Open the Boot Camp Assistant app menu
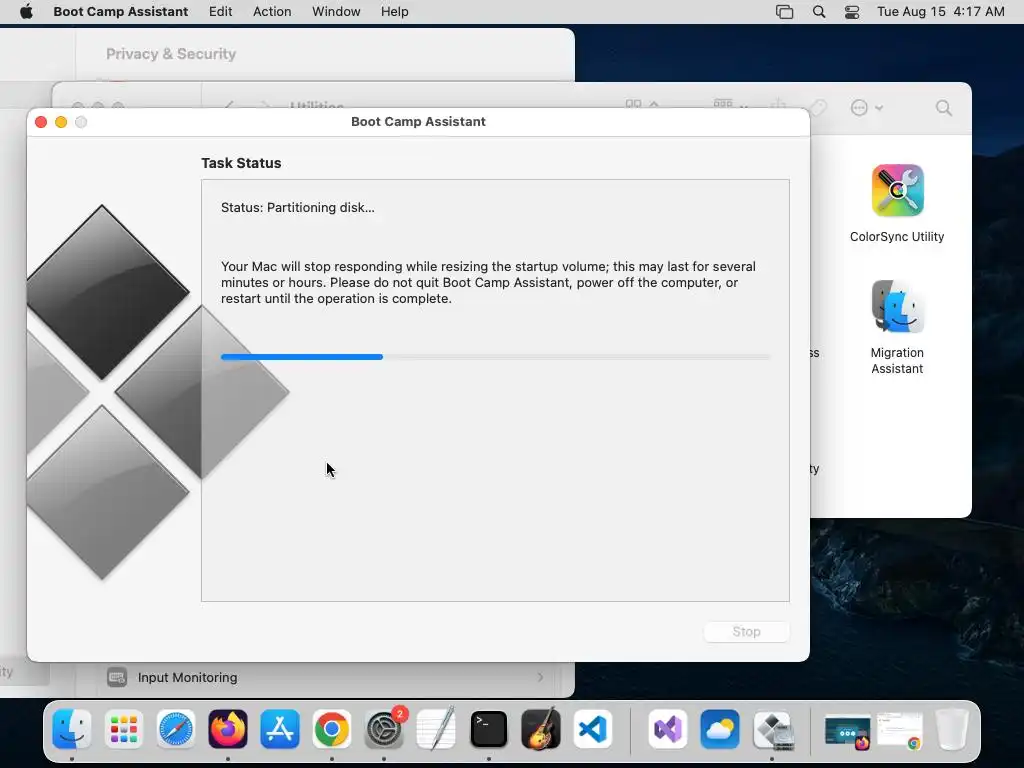 click(121, 11)
